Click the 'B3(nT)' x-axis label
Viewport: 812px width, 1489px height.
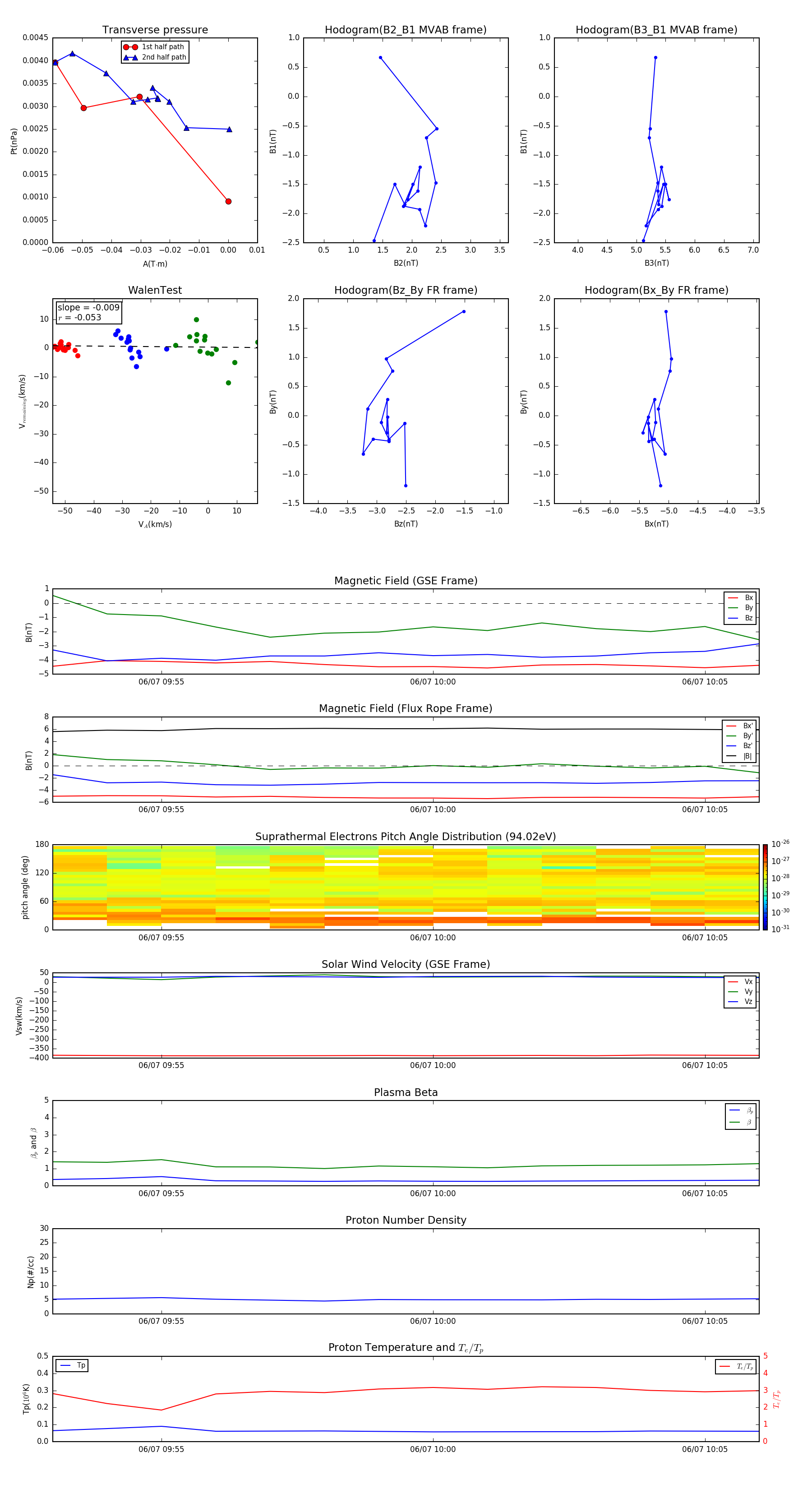656,263
